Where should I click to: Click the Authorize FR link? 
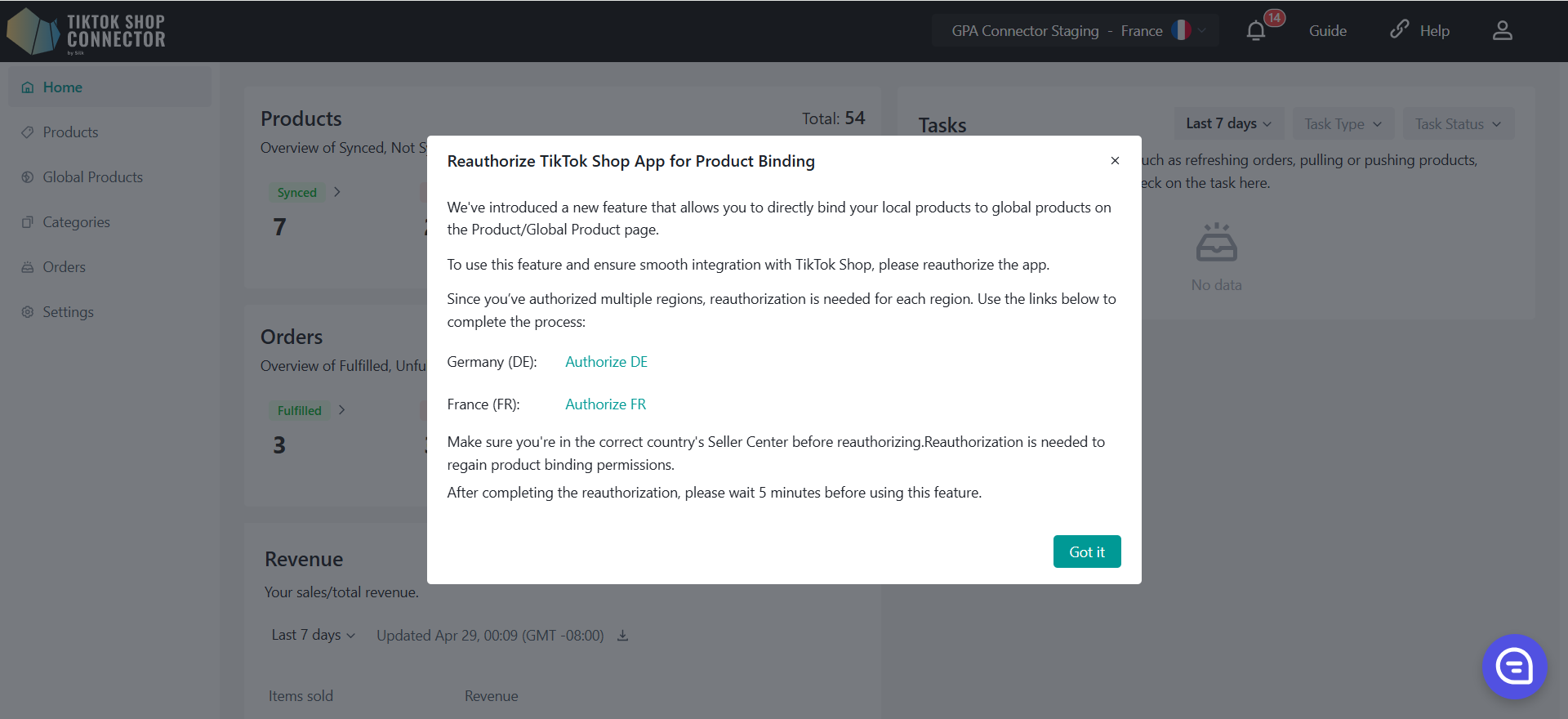tap(605, 404)
